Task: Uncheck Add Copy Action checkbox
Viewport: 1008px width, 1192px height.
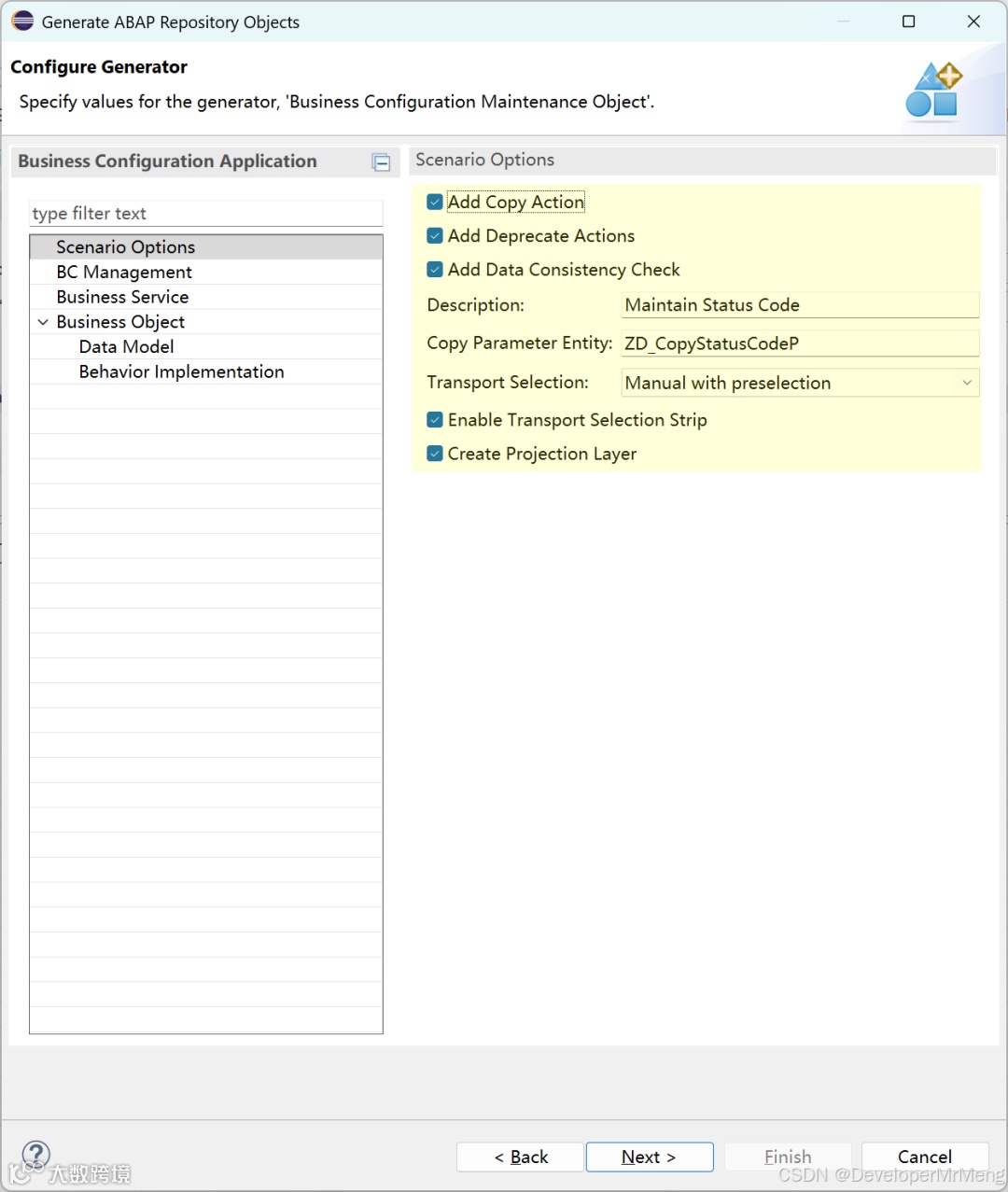Action: click(x=435, y=202)
